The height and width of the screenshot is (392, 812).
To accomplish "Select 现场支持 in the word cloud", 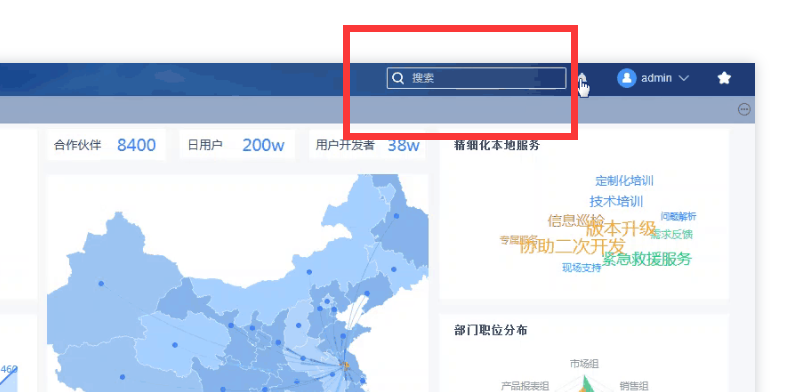I will [x=582, y=268].
